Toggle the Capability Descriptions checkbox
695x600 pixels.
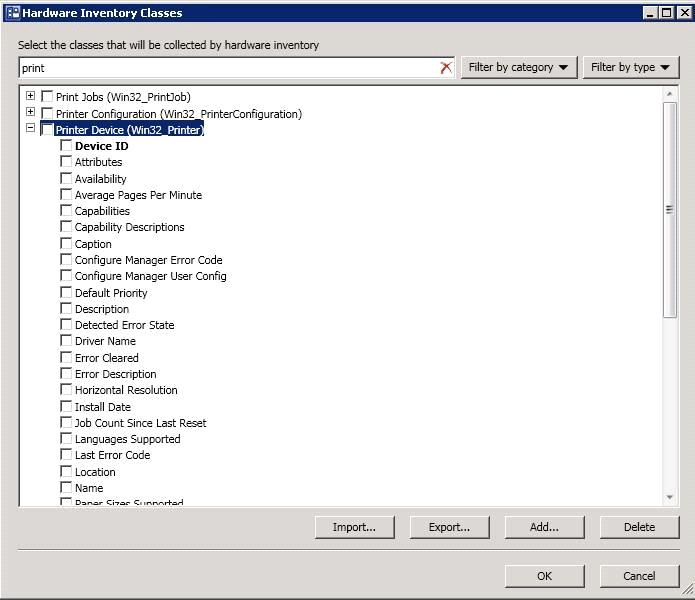[x=66, y=226]
